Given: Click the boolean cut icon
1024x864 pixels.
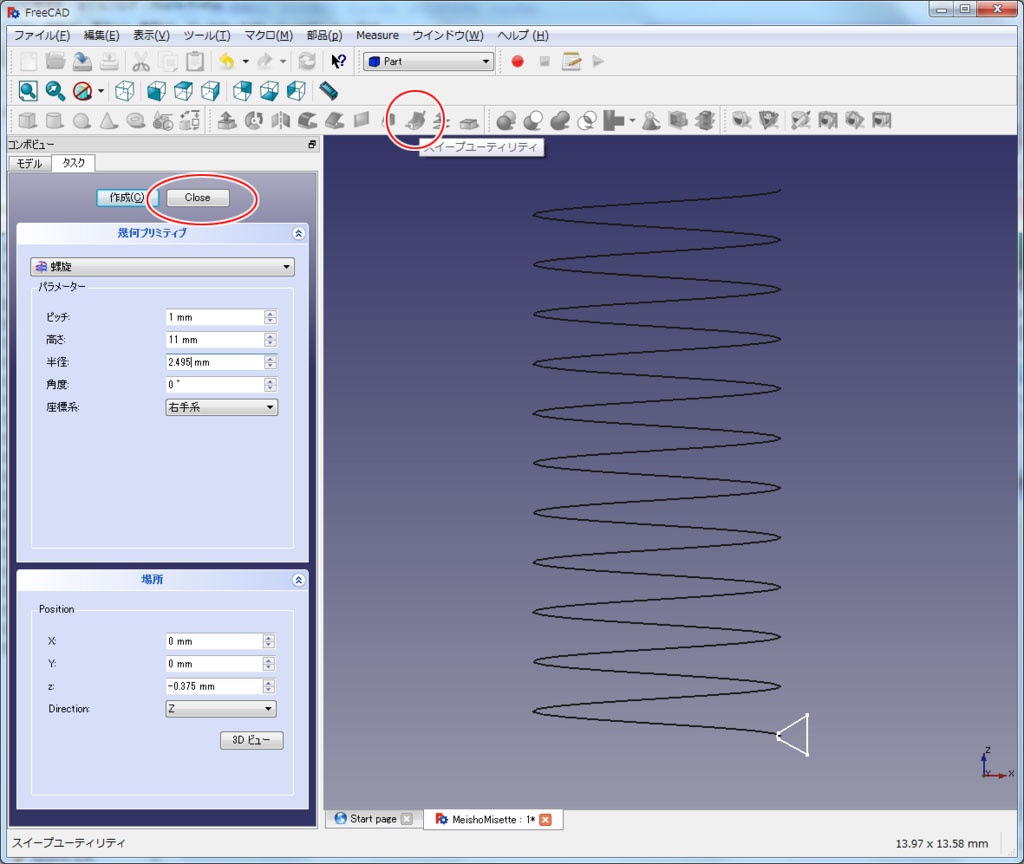Looking at the screenshot, I should click(x=533, y=120).
